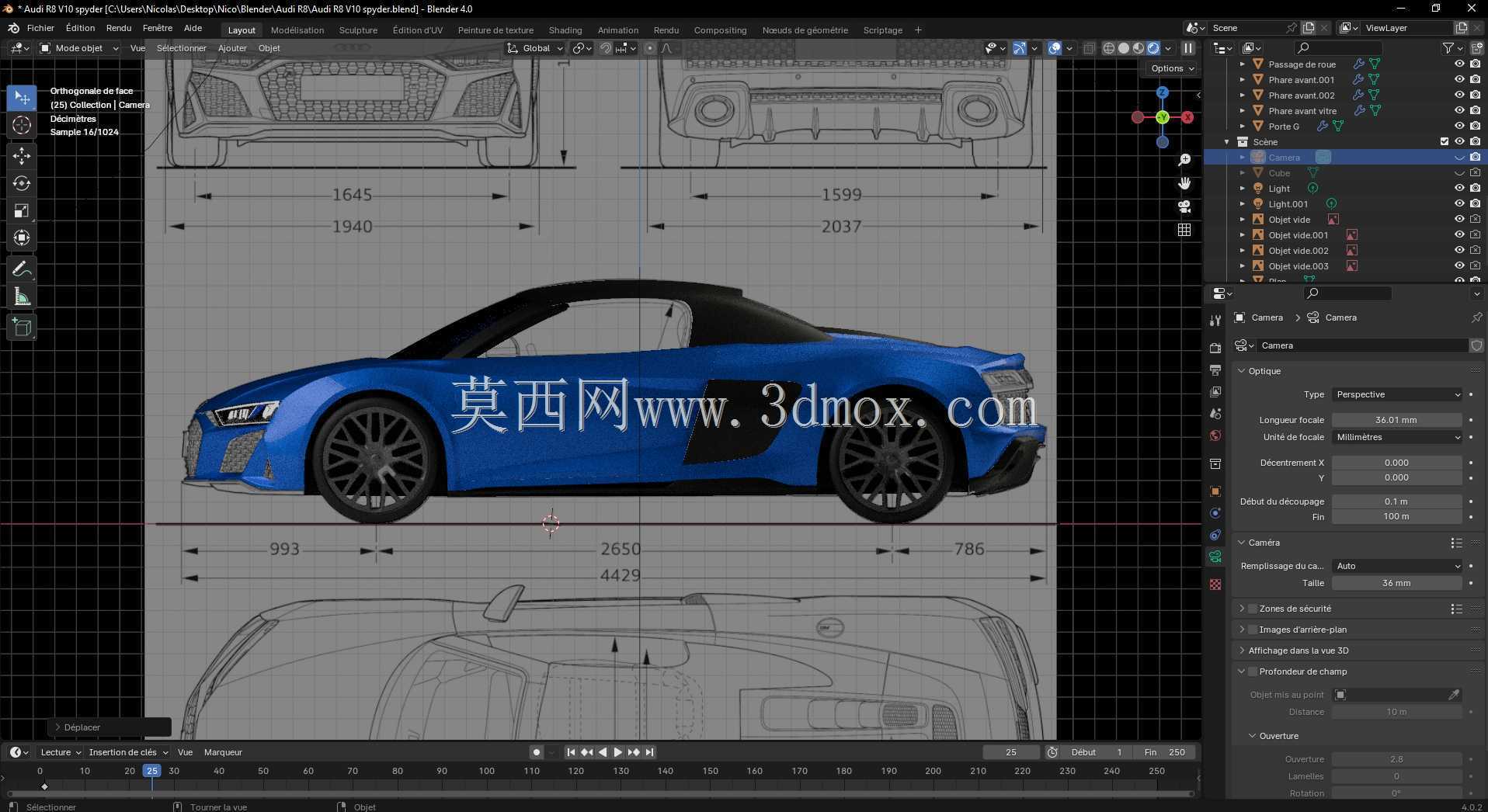Toggle Scène collection exclude checkbox
Screen dimensions: 1488x812
pyautogui.click(x=1445, y=142)
